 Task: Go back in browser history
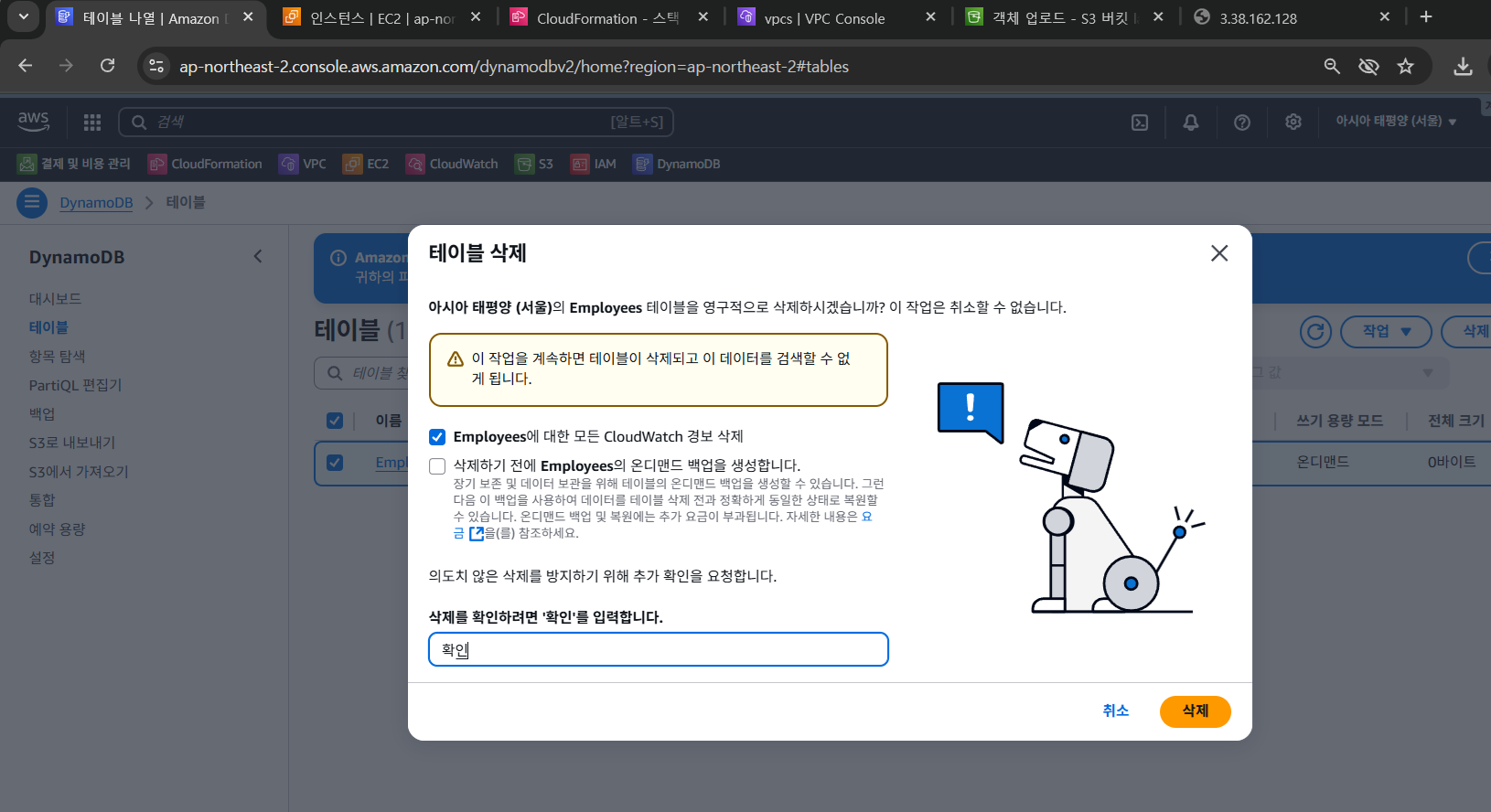pos(26,66)
